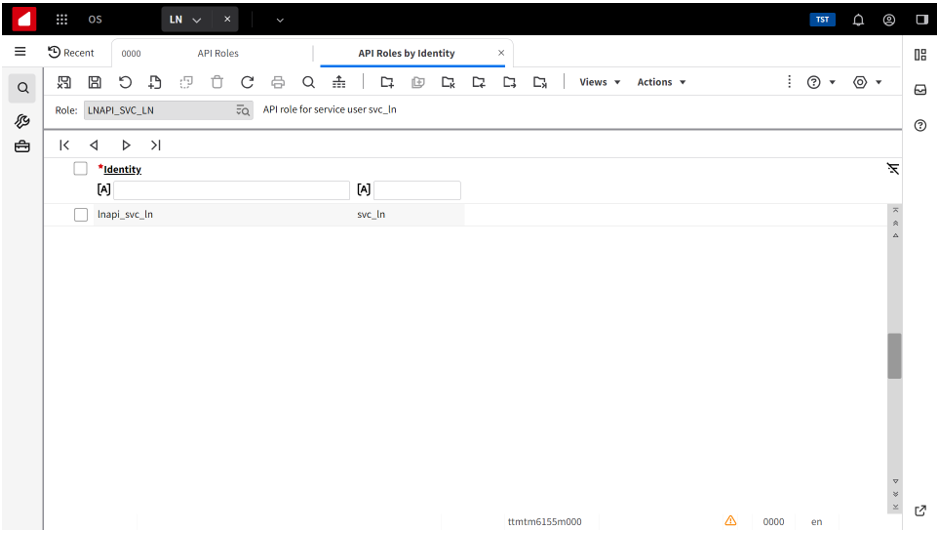
Task: Open the Actions dropdown menu
Action: tap(661, 82)
